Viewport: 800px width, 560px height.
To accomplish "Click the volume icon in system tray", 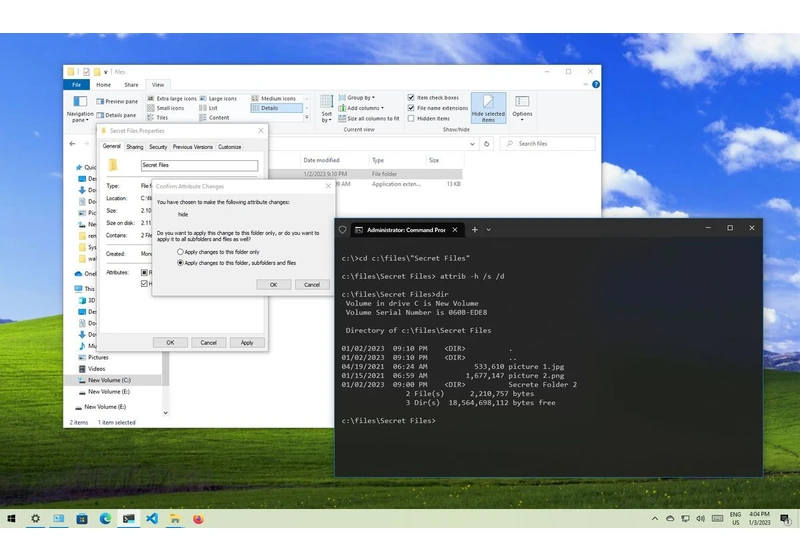I will [x=701, y=519].
